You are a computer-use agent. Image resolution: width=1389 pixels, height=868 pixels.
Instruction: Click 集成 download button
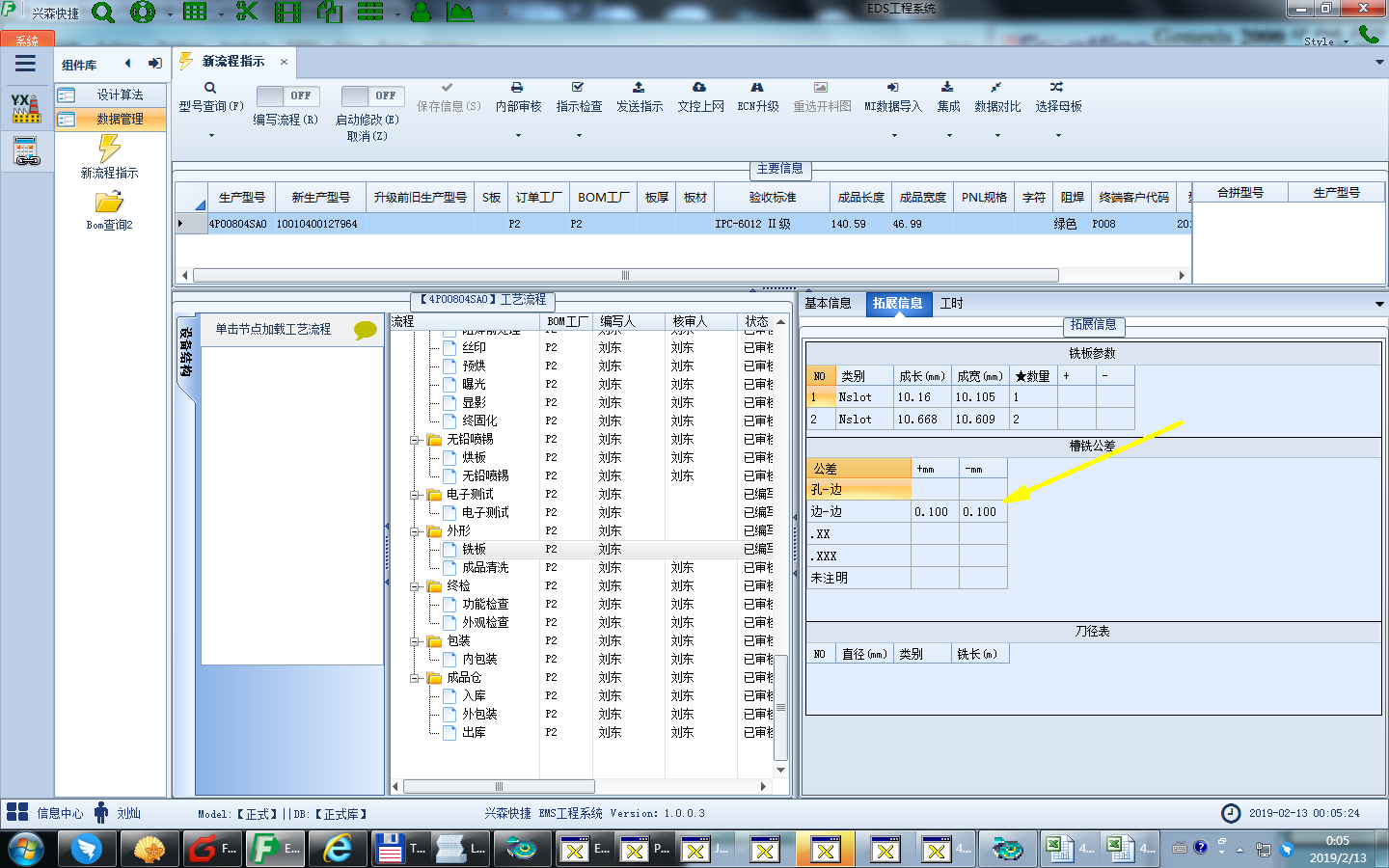[948, 97]
